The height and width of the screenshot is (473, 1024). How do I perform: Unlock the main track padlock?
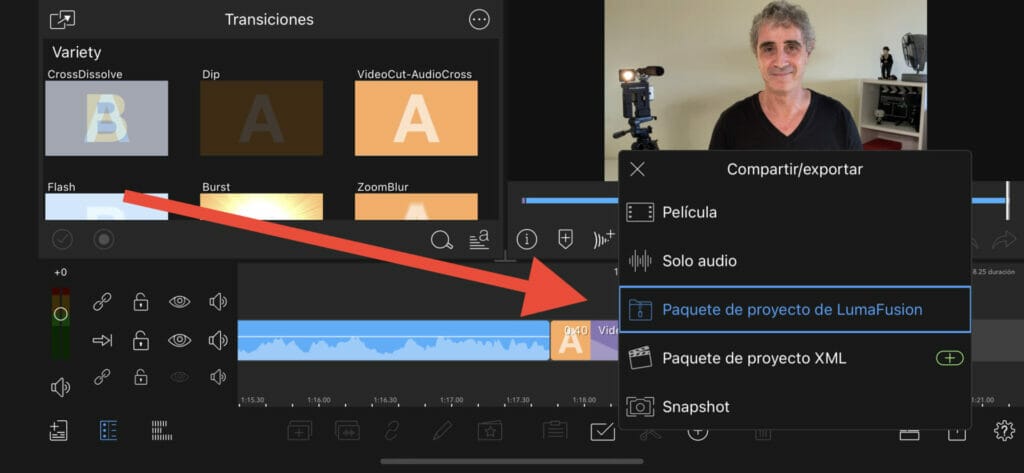(x=141, y=340)
